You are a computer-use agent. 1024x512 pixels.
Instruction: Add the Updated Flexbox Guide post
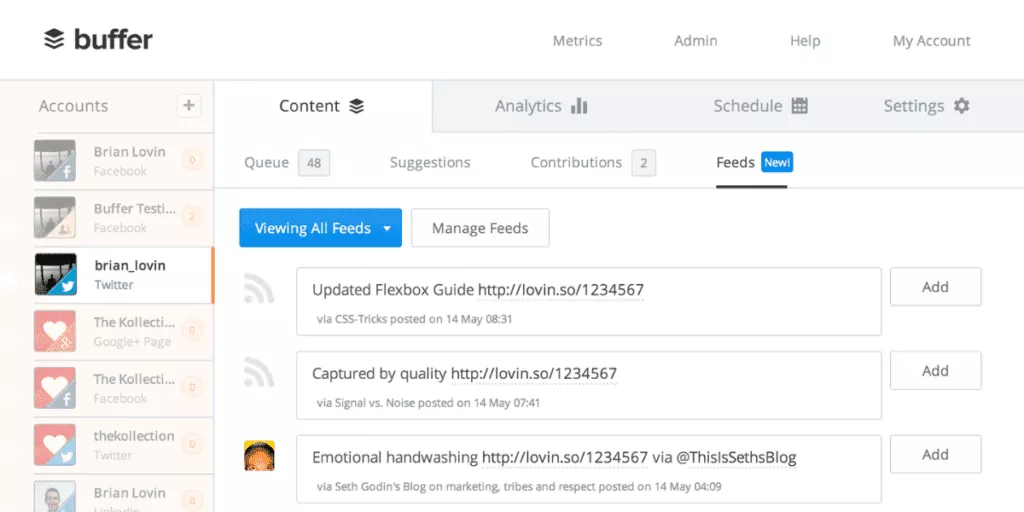click(935, 287)
